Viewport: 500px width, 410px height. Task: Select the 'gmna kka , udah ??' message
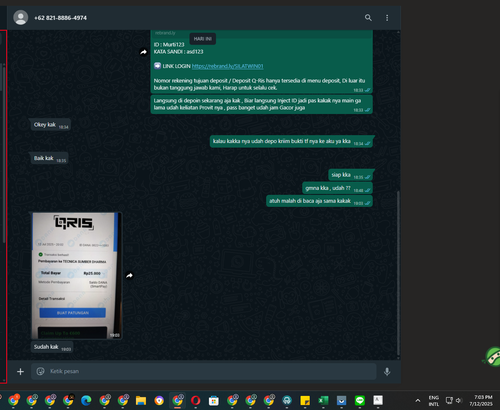click(x=337, y=188)
